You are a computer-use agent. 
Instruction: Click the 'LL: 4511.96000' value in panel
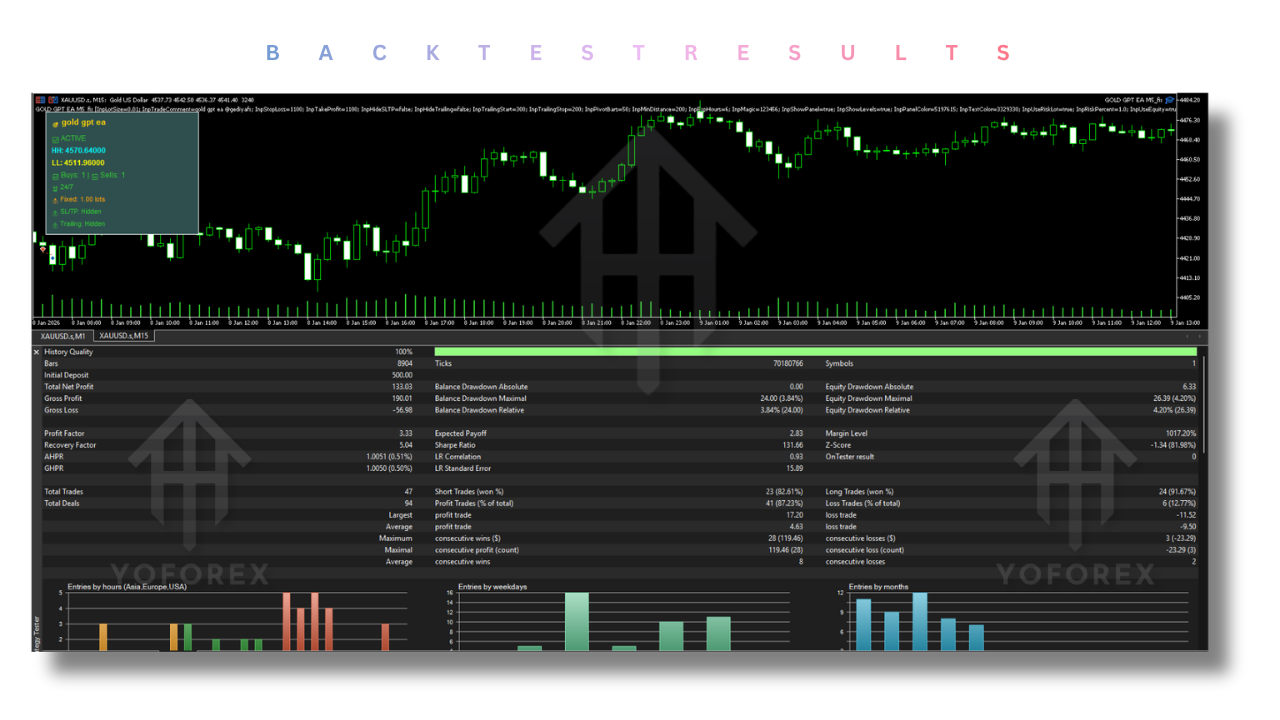(x=78, y=163)
